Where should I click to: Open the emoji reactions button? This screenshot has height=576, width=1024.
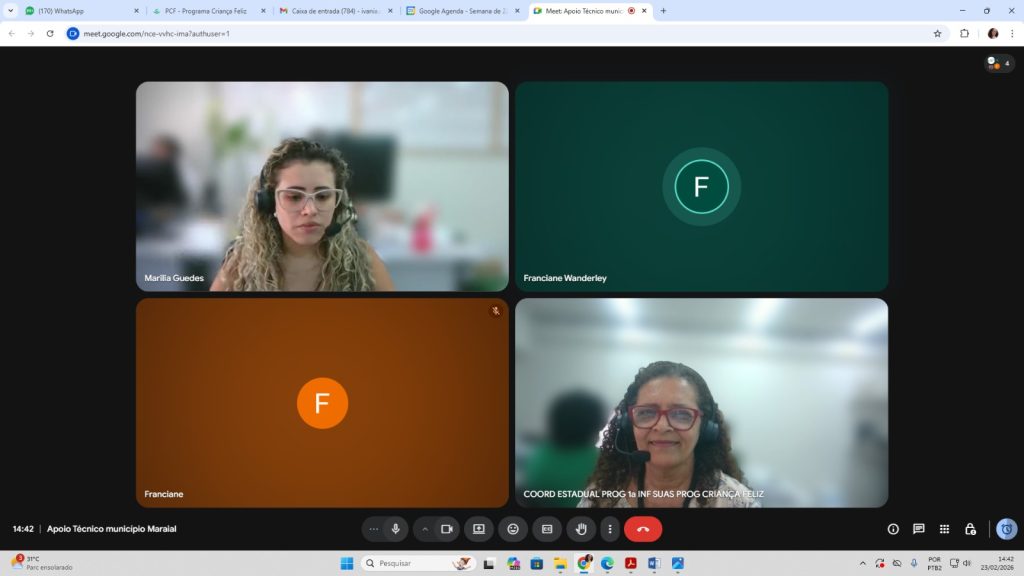point(513,529)
